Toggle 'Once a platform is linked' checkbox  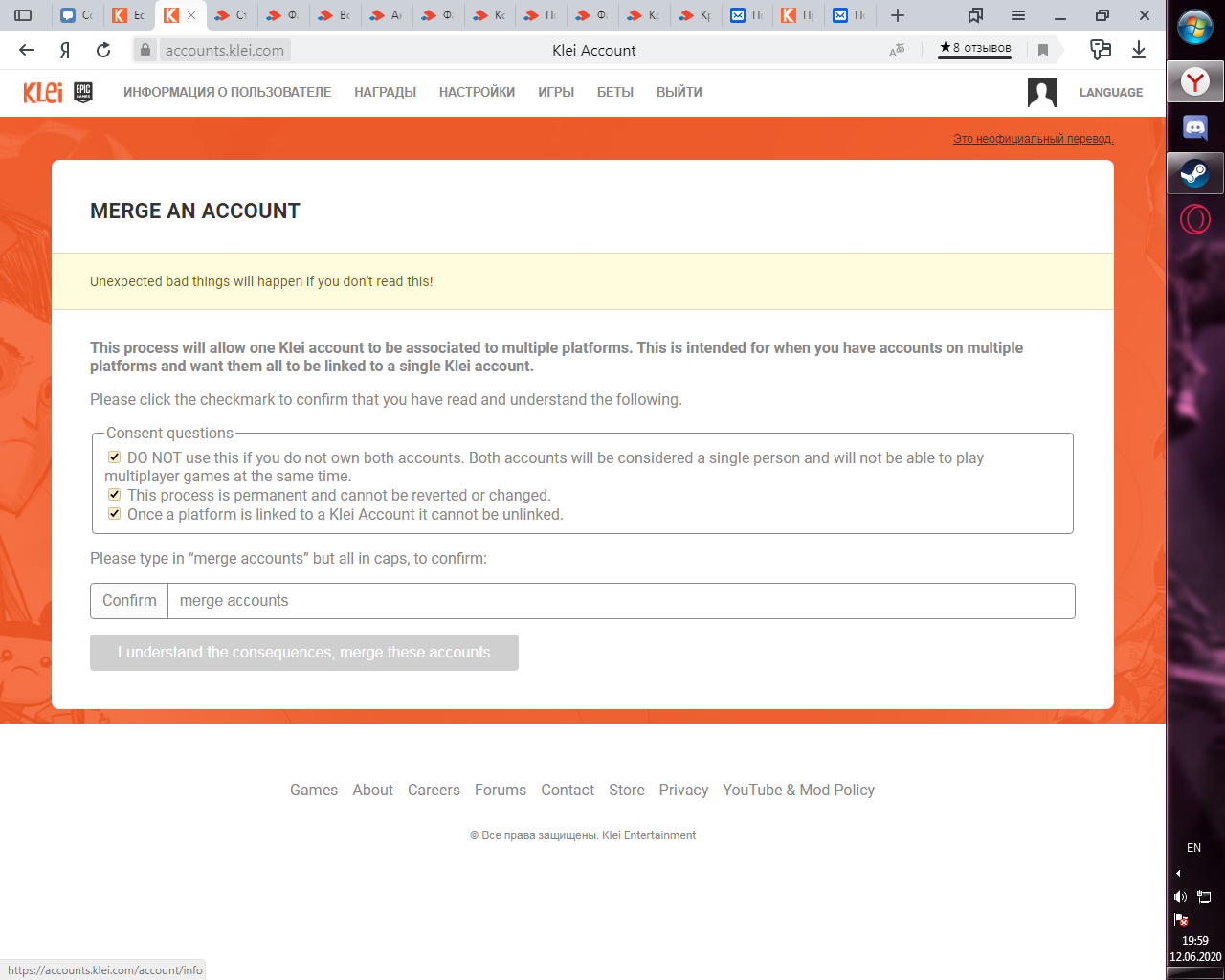point(115,514)
